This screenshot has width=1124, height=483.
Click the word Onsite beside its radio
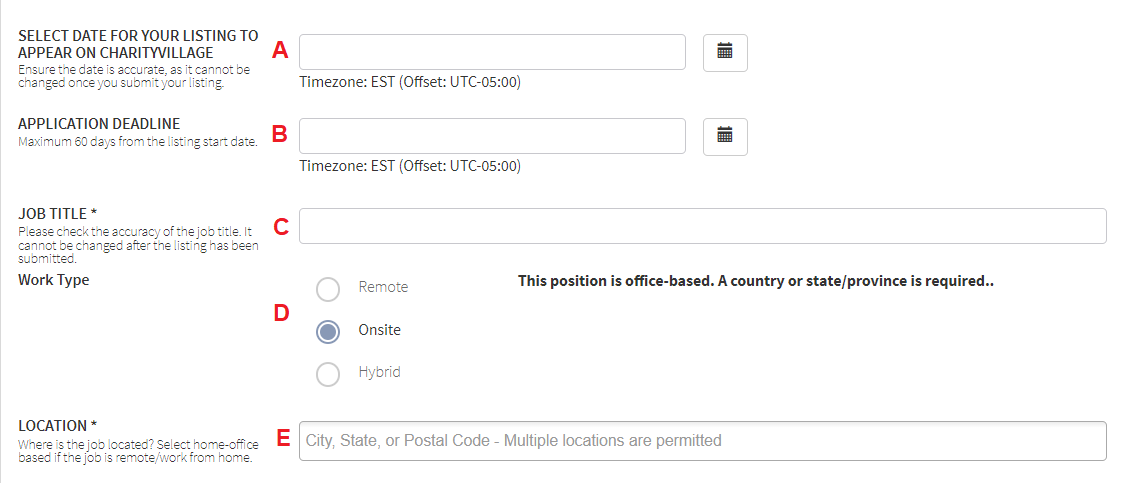point(379,330)
